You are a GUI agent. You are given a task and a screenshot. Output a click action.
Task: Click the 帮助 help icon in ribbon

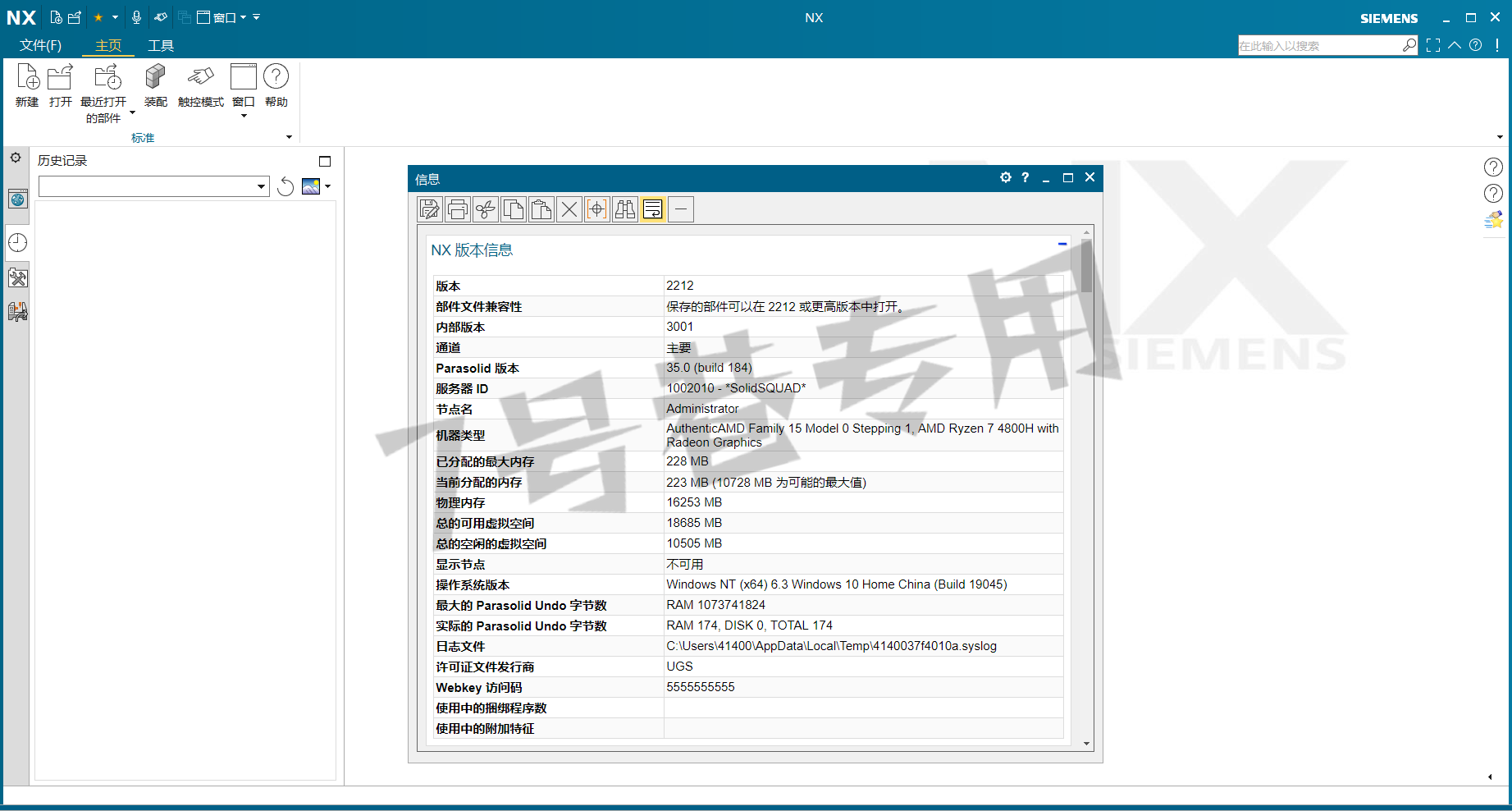[276, 76]
